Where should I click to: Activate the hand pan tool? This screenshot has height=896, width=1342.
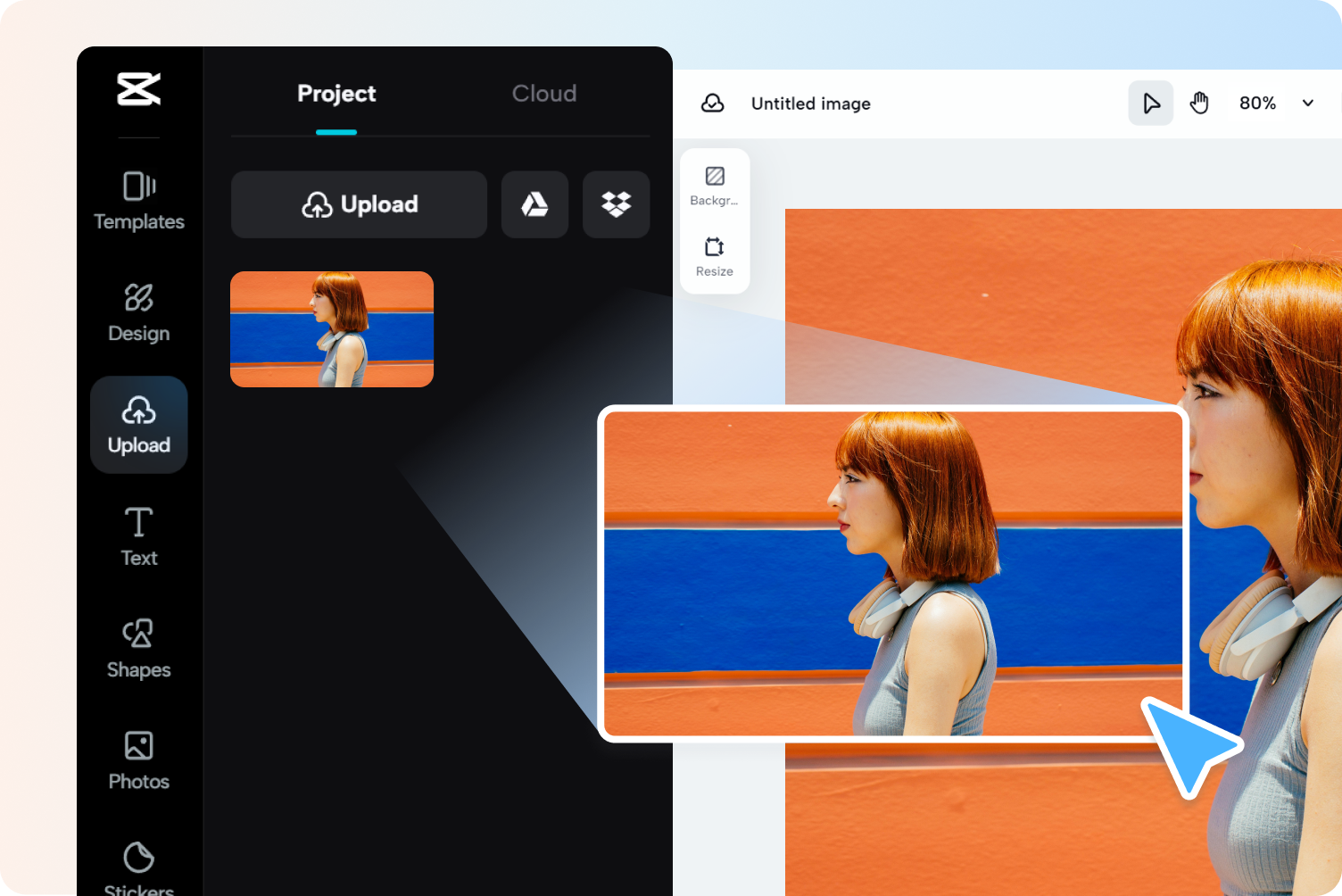(1199, 104)
